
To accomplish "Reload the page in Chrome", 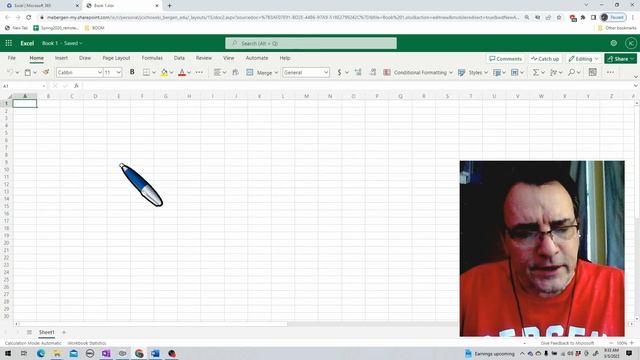I will (29, 17).
